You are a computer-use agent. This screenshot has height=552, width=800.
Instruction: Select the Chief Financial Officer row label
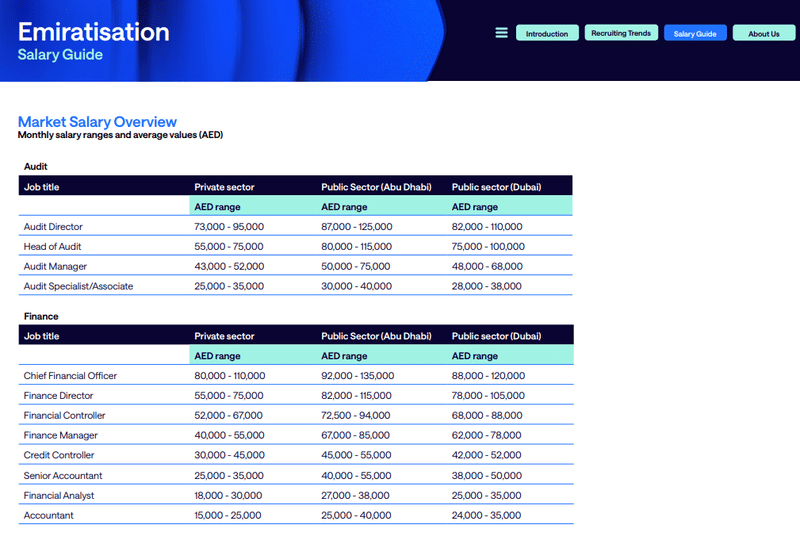click(70, 376)
